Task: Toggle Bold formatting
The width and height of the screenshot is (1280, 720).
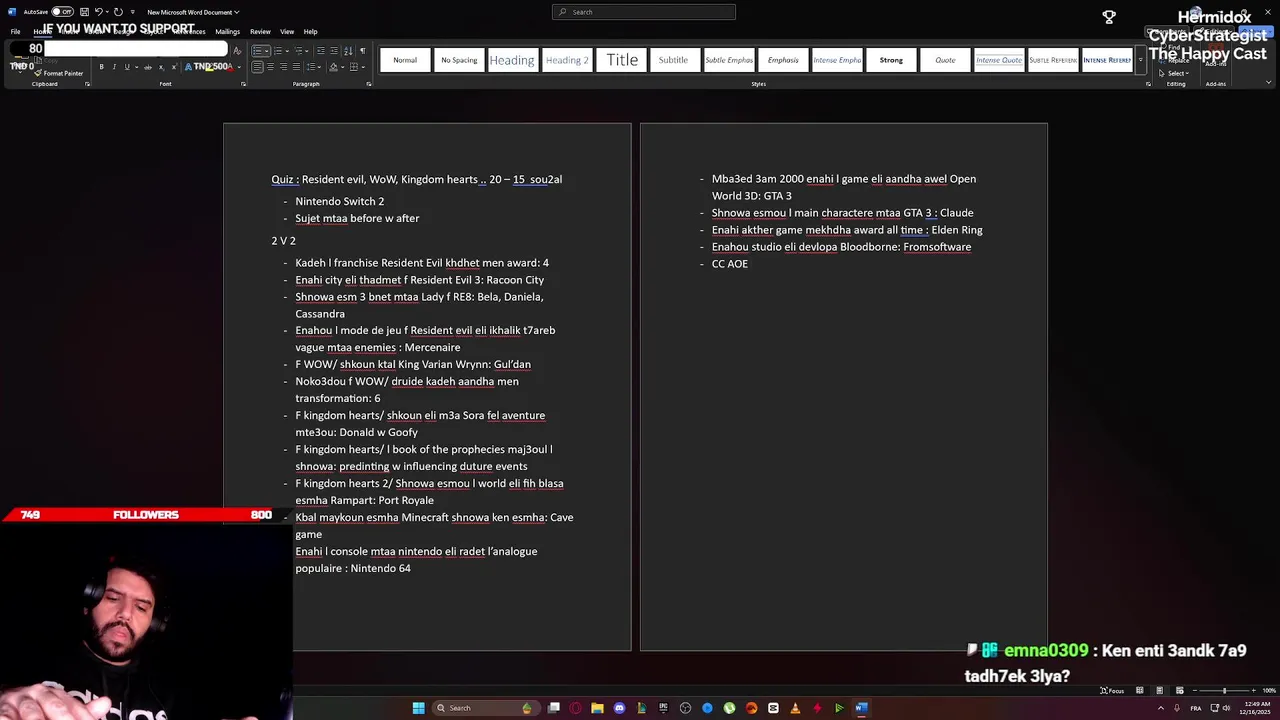Action: point(101,67)
